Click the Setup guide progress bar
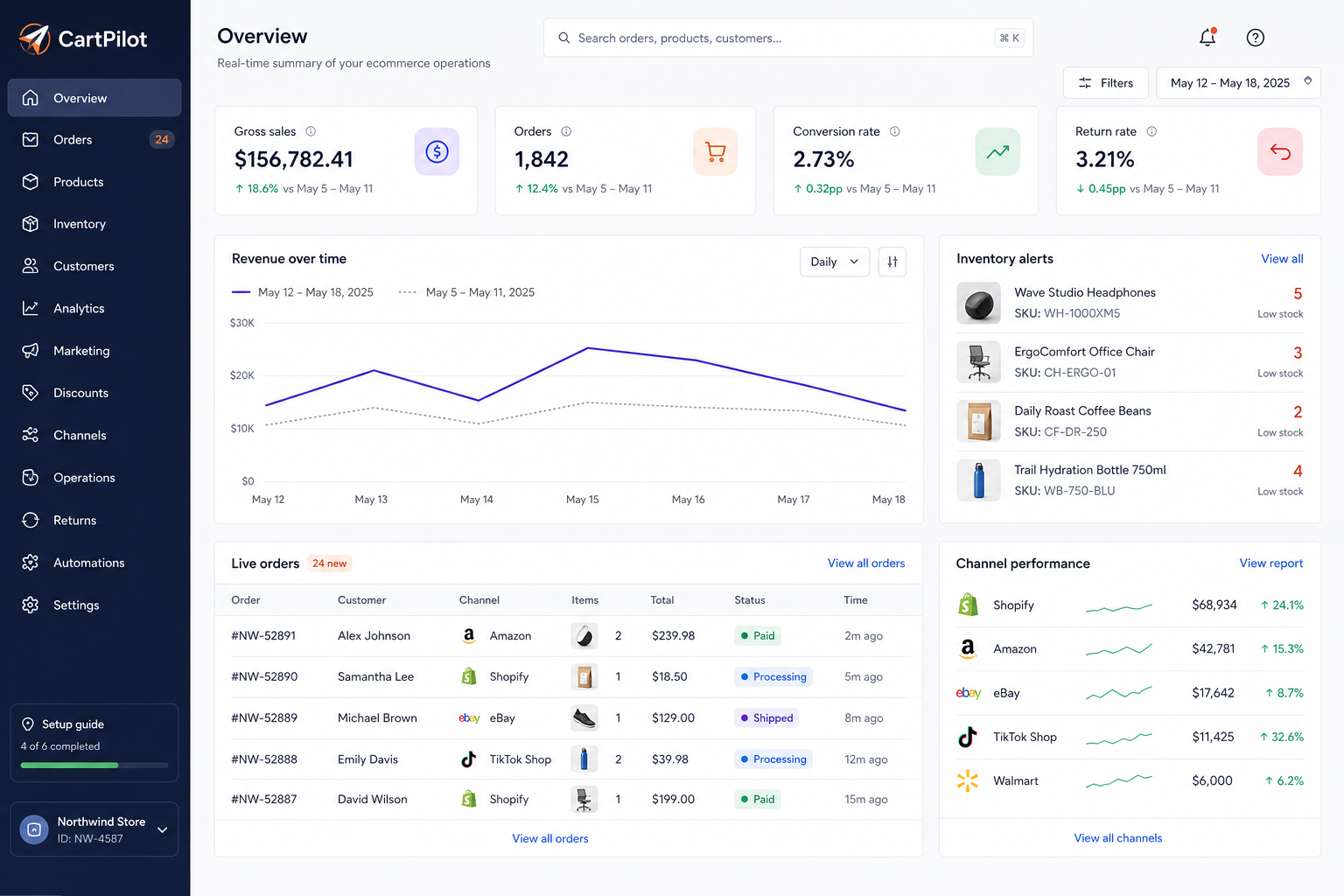The image size is (1344, 896). coord(94,766)
